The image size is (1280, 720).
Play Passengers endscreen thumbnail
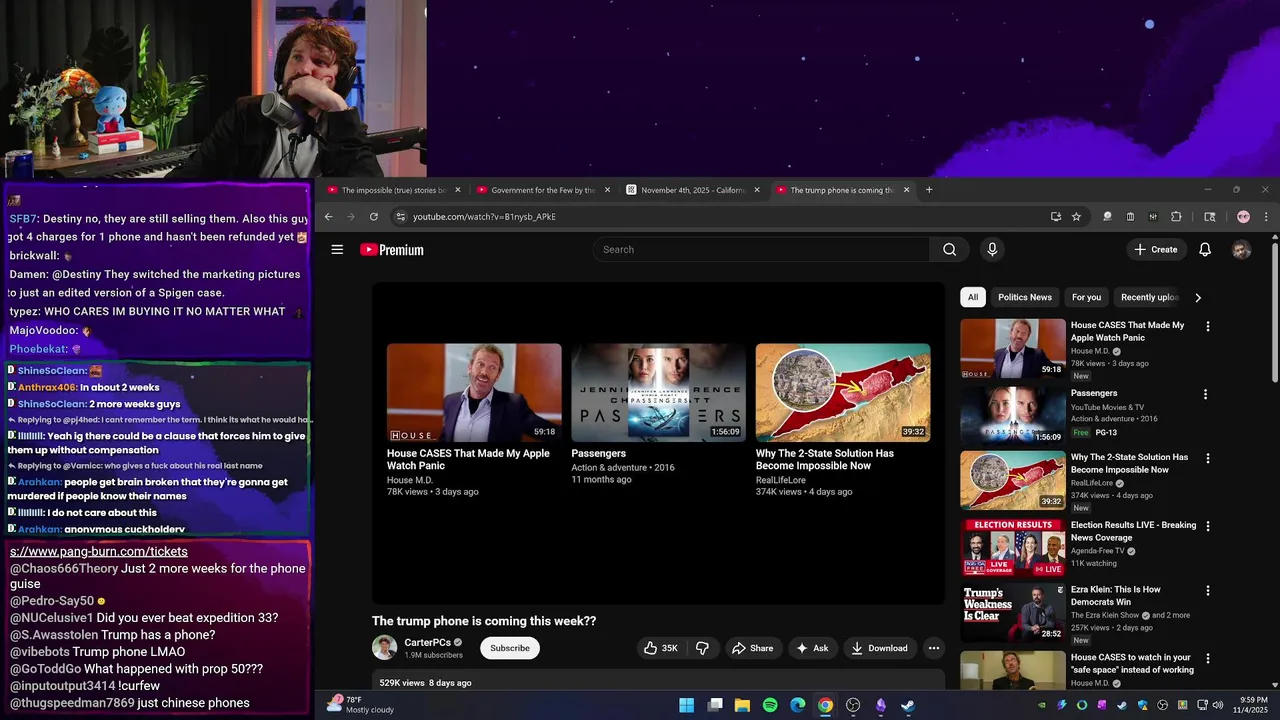tap(658, 393)
